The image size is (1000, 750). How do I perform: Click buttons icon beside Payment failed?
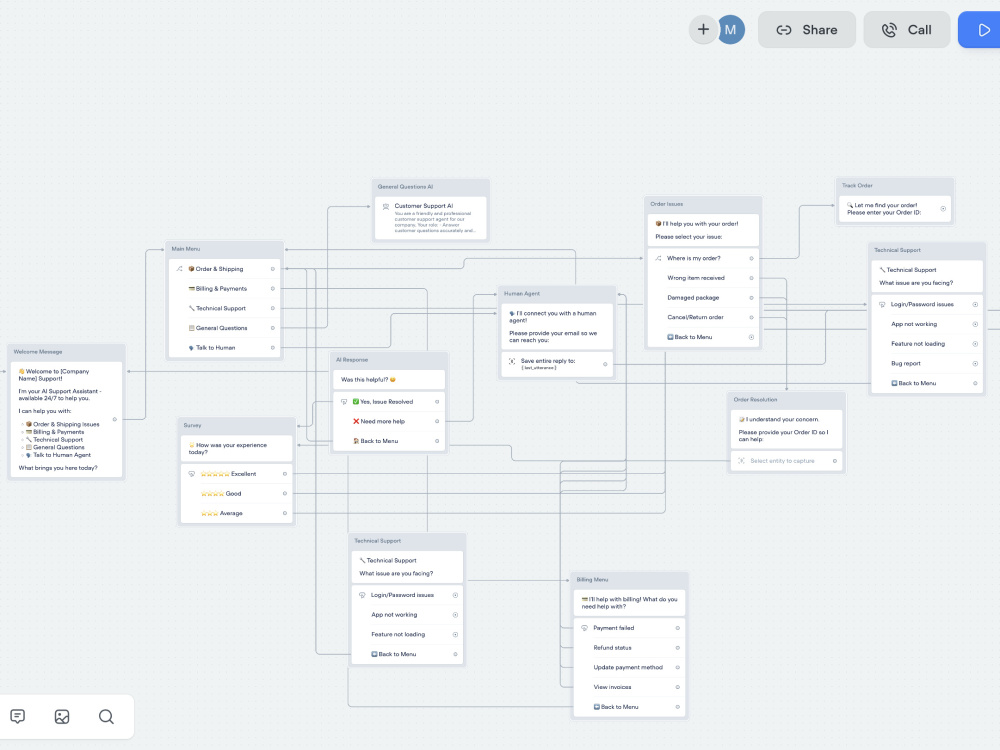click(x=584, y=628)
